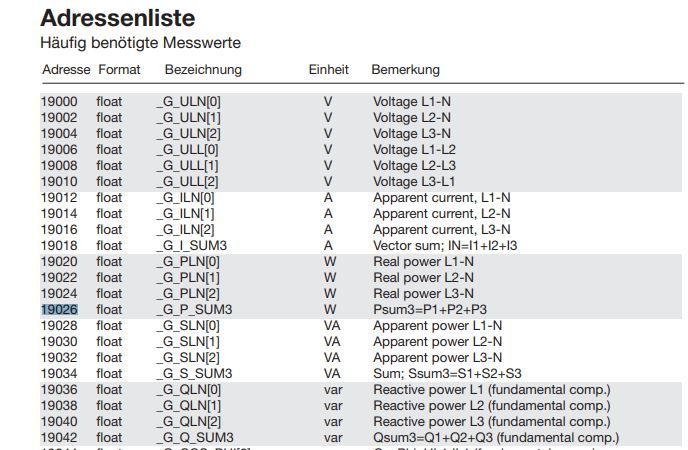Click the _G_Q_SUM3 designation
The width and height of the screenshot is (688, 450).
click(x=195, y=438)
